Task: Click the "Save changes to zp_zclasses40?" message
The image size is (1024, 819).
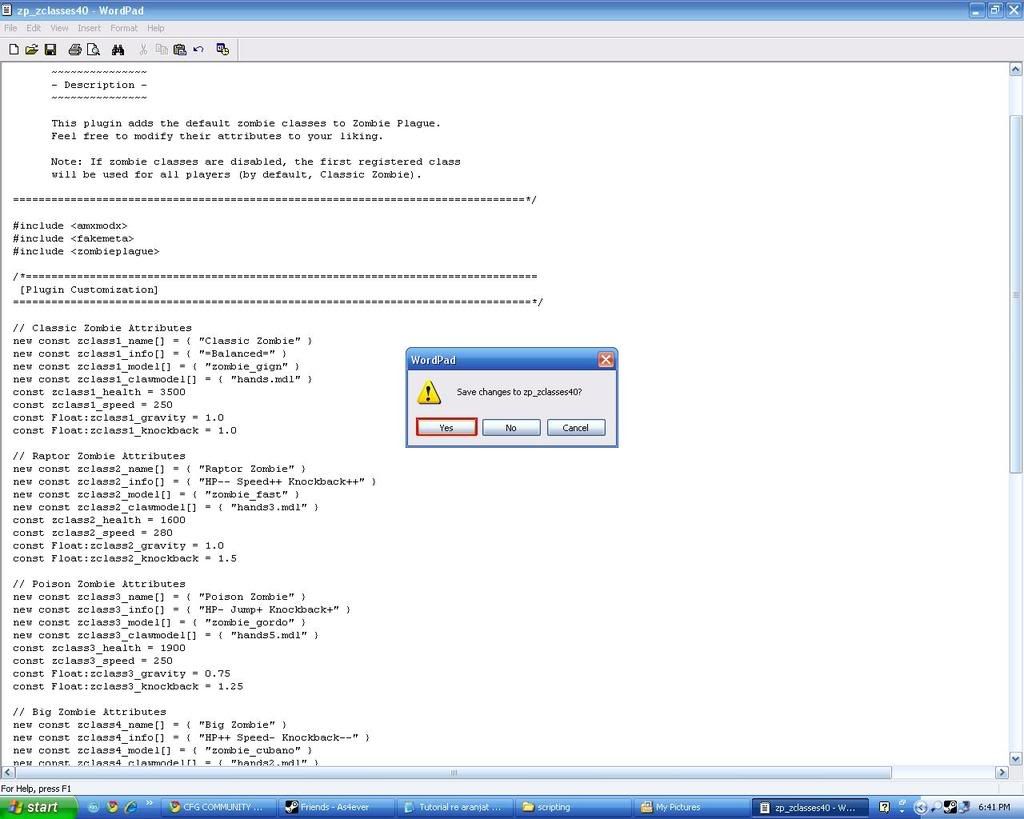Action: coord(519,392)
